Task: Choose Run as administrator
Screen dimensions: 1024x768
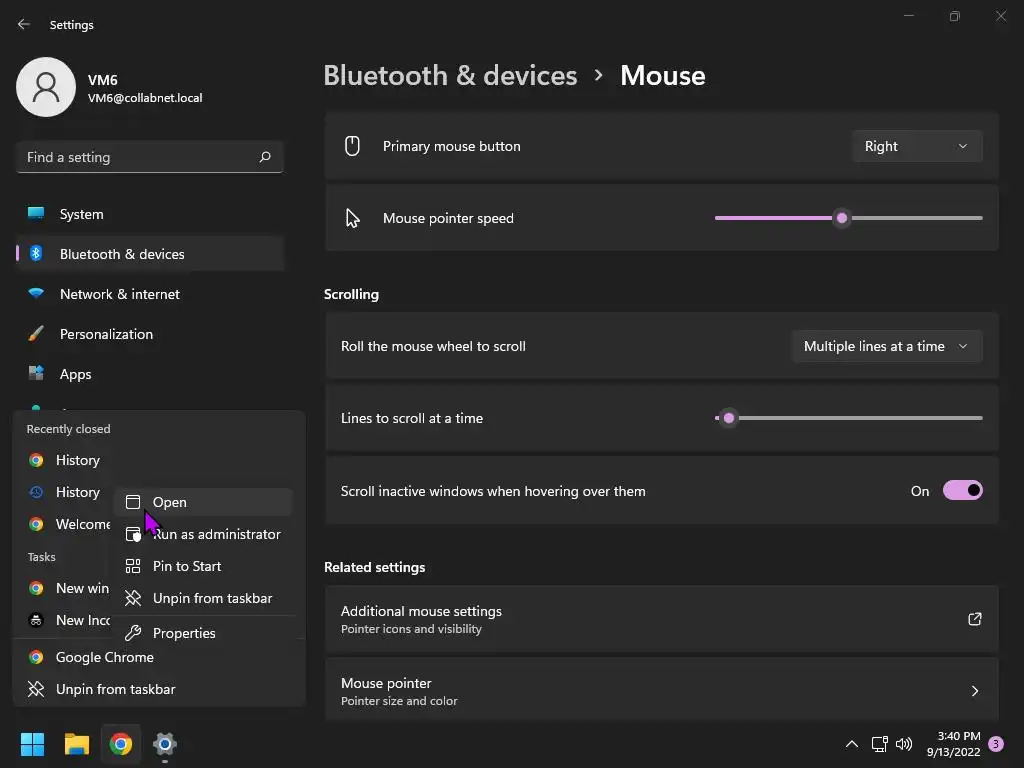Action: point(216,534)
